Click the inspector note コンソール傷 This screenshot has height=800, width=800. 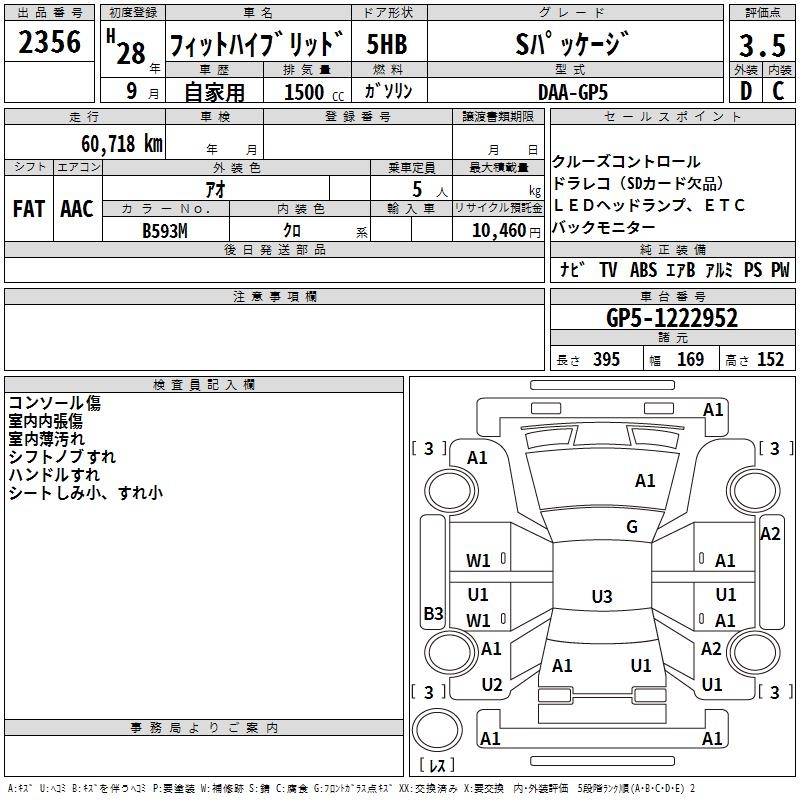pyautogui.click(x=55, y=403)
